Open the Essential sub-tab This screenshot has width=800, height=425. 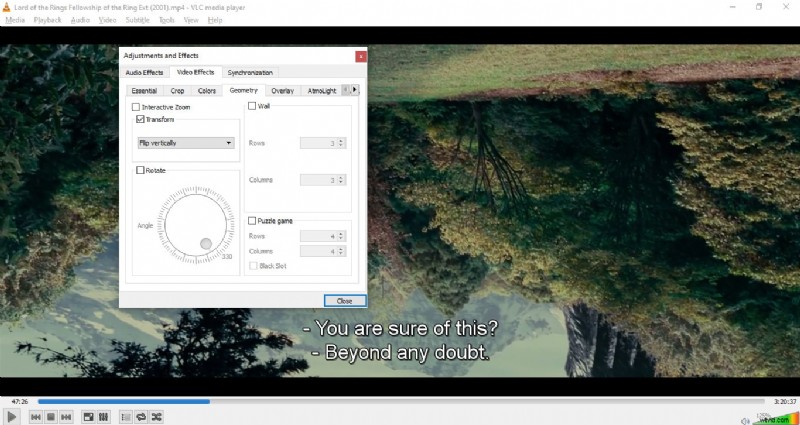(144, 91)
